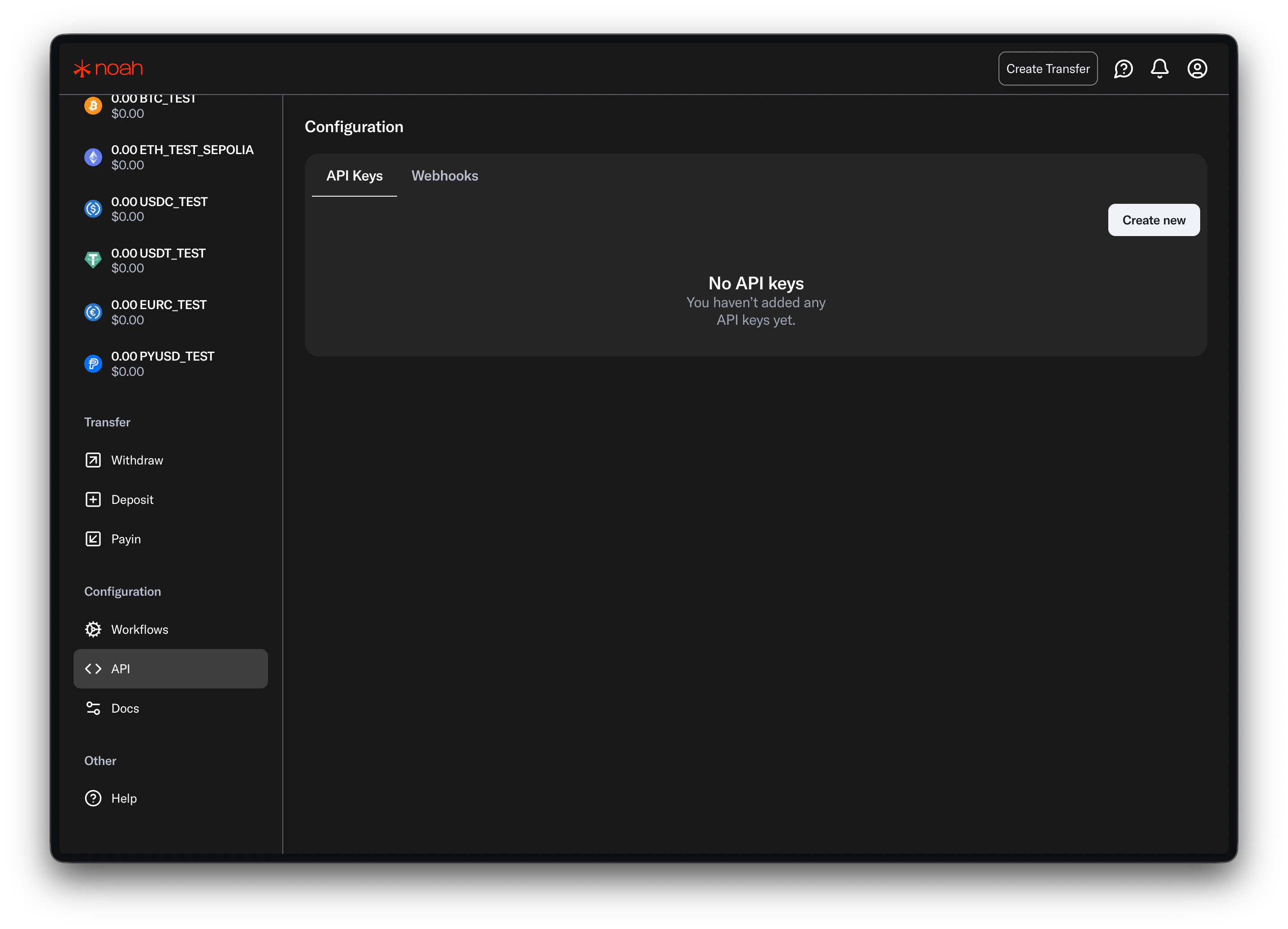Open the user account profile icon

point(1197,69)
